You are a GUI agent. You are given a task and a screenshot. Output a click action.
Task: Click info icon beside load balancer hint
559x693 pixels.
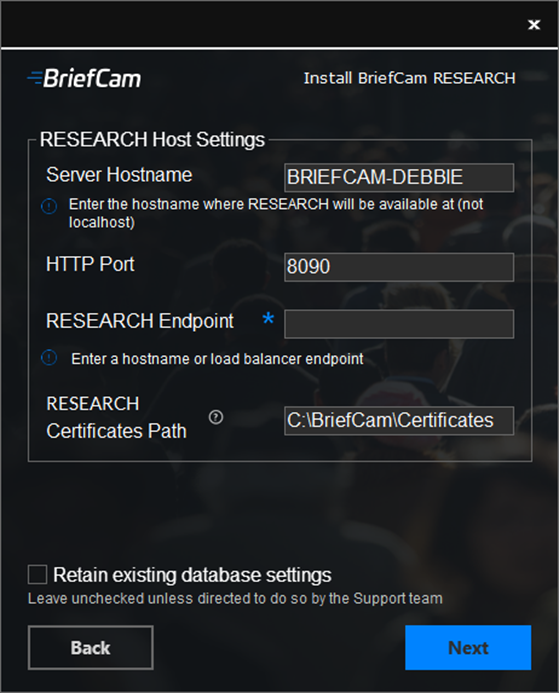point(49,358)
